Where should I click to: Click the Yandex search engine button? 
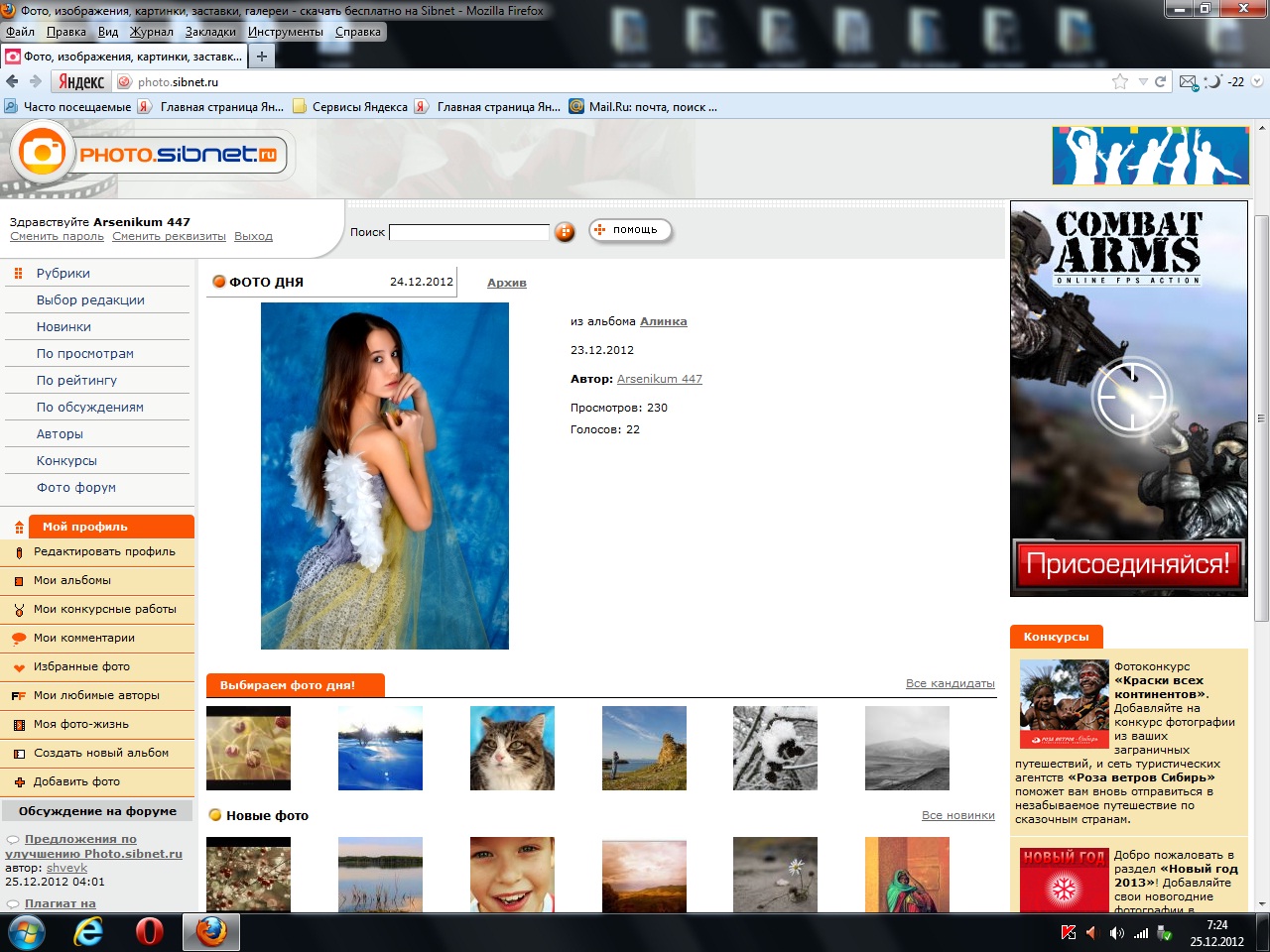[x=80, y=81]
